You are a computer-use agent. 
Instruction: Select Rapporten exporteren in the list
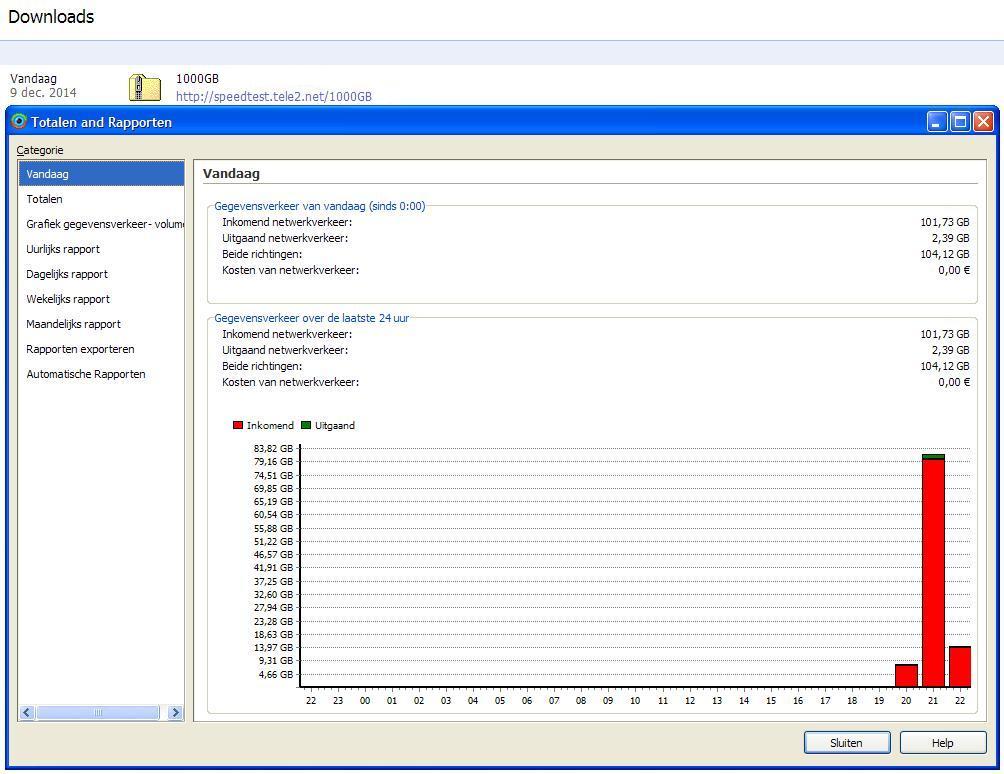click(x=80, y=349)
